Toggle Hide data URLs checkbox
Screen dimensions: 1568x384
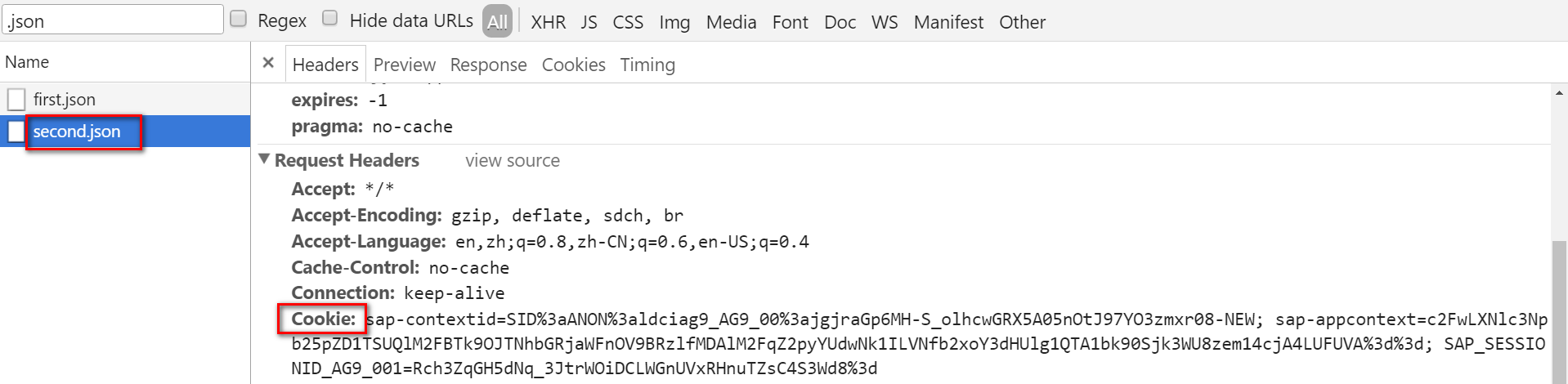coord(330,19)
